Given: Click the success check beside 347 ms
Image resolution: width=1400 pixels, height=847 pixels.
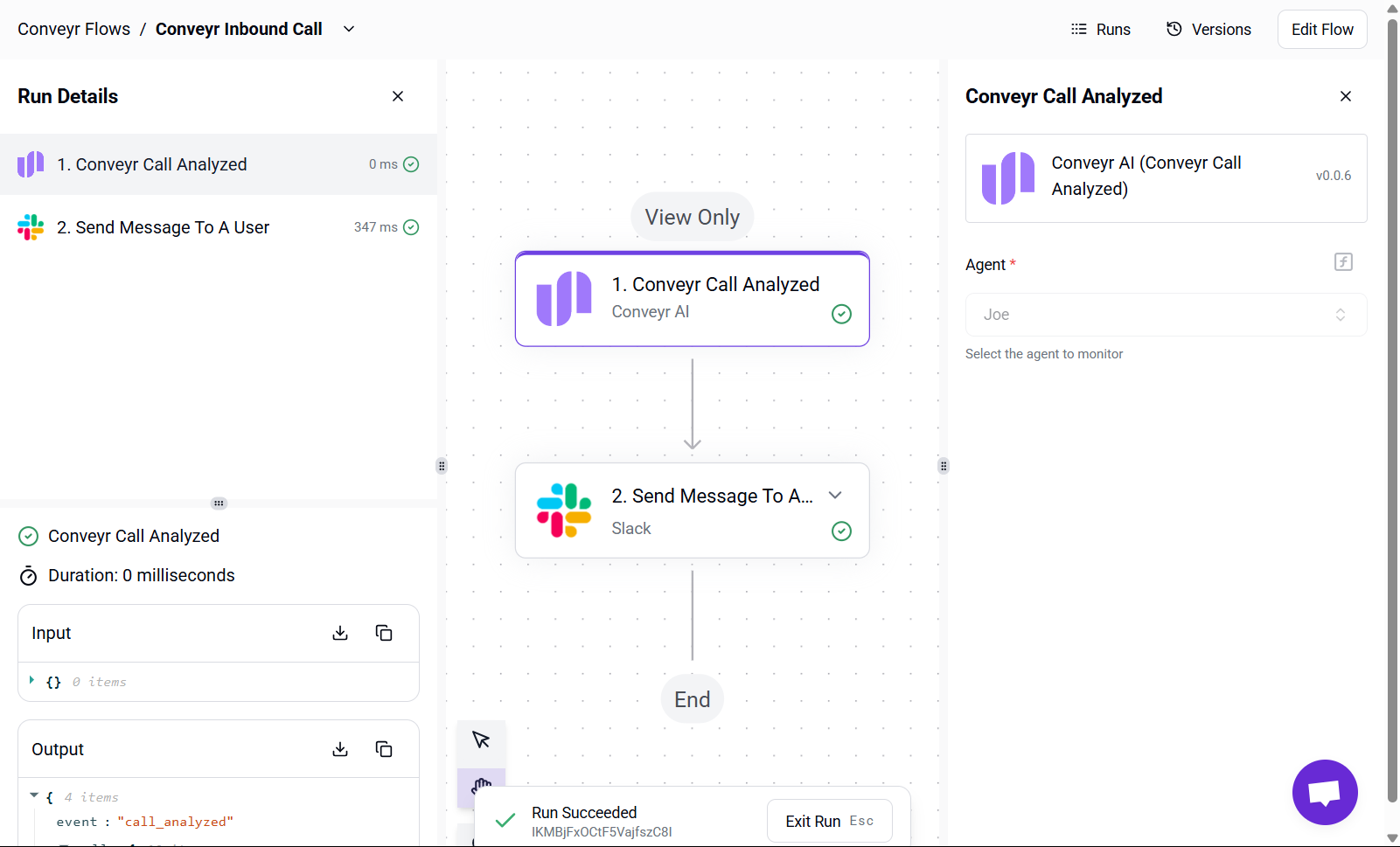Looking at the screenshot, I should 411,227.
